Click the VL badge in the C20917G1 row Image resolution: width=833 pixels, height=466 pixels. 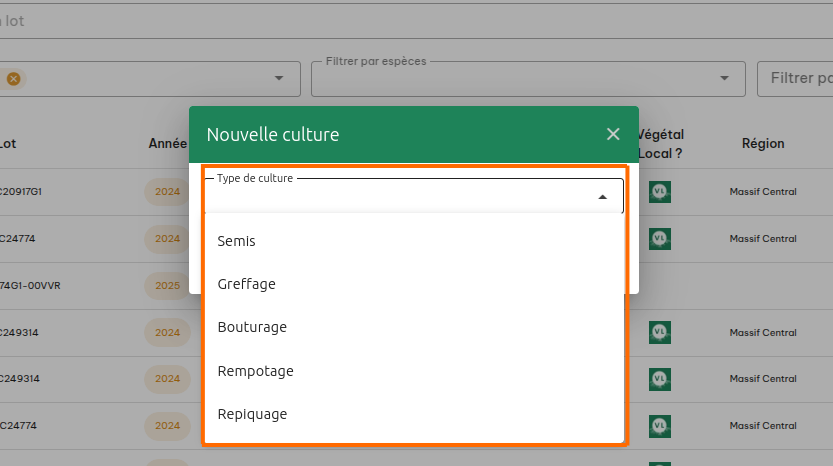tap(659, 192)
